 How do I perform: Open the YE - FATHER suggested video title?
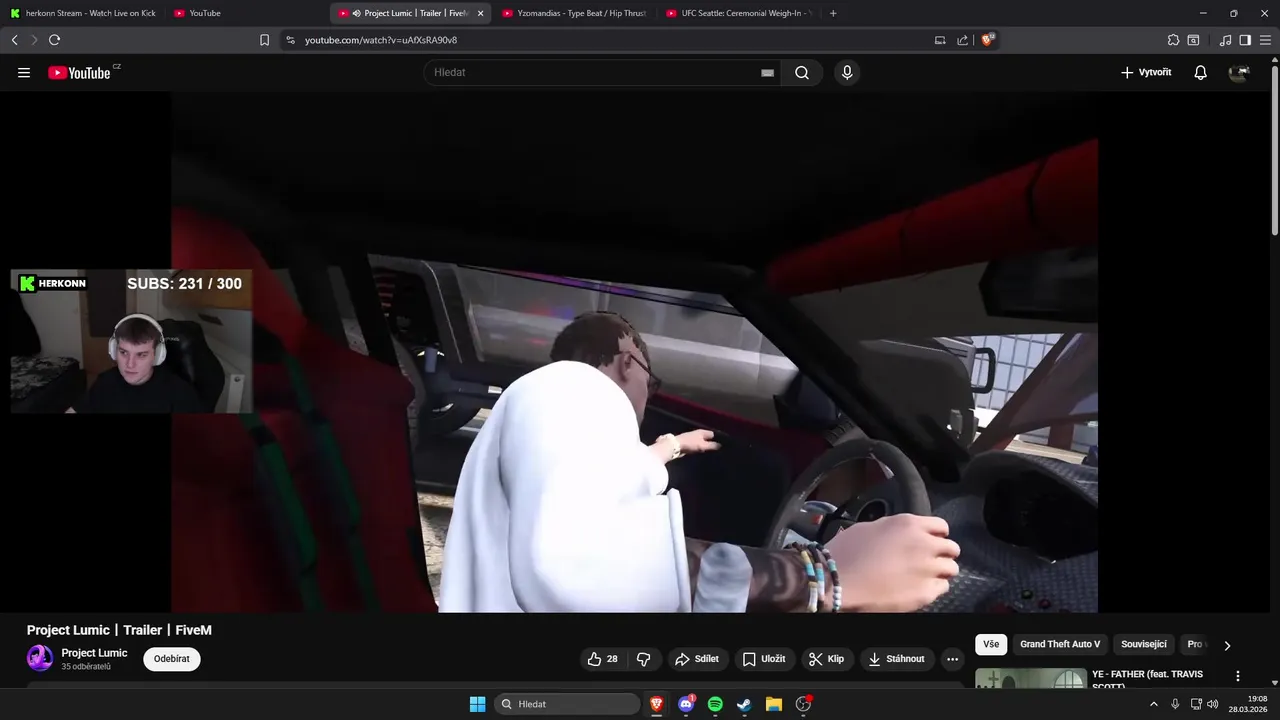click(1147, 680)
